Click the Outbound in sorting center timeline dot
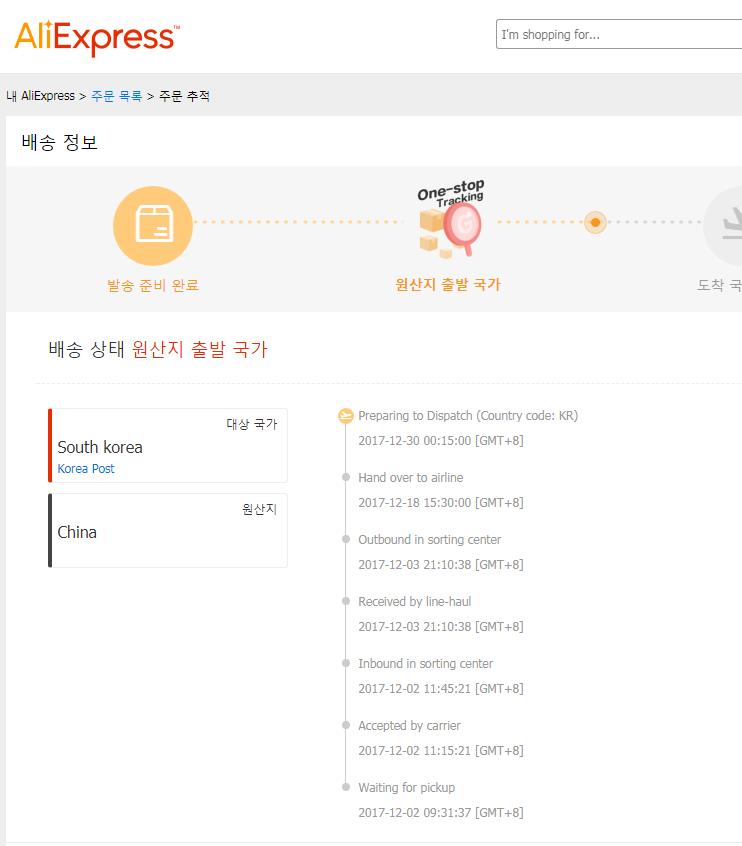Viewport: 742px width, 846px height. pos(346,540)
